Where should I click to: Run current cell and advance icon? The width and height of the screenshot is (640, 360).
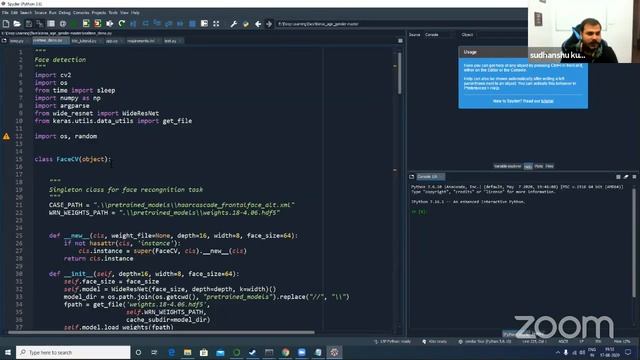coord(97,24)
